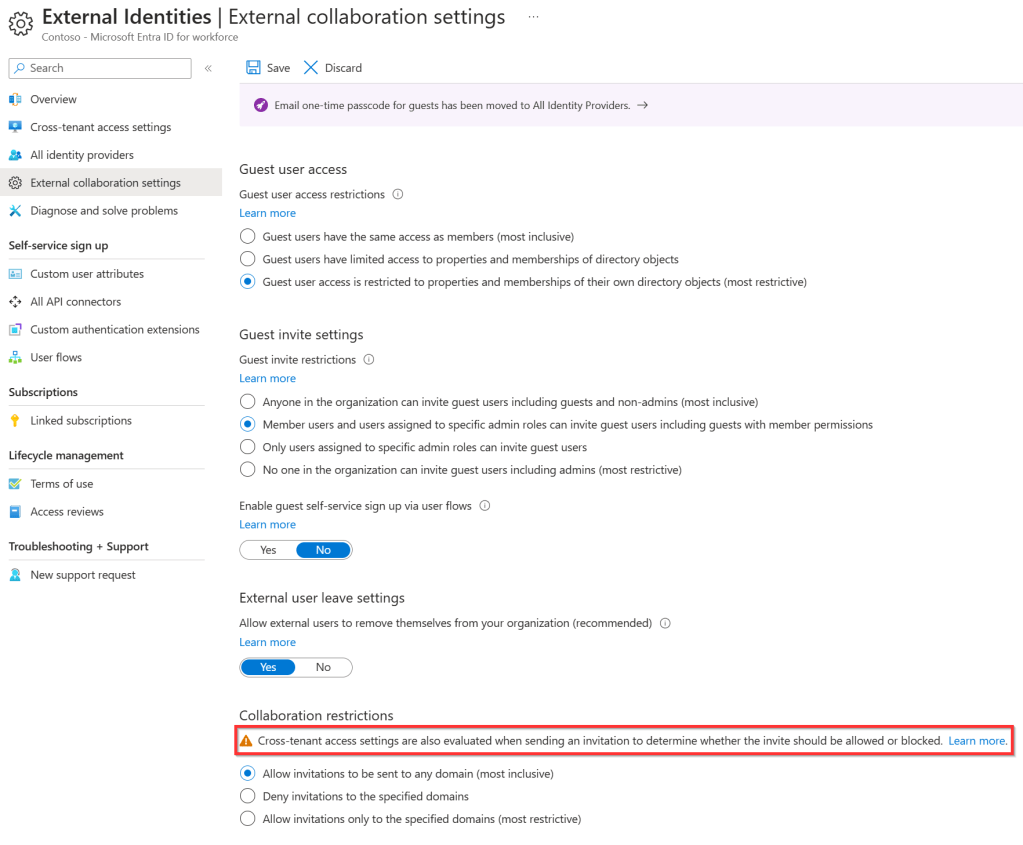1023x845 pixels.
Task: Click Save in the toolbar
Action: (267, 67)
